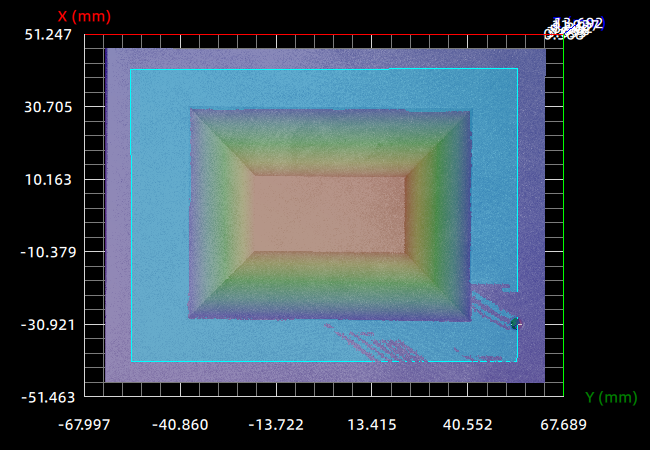Click the -13.722 Y-axis tick value
This screenshot has height=450, width=650.
point(275,425)
